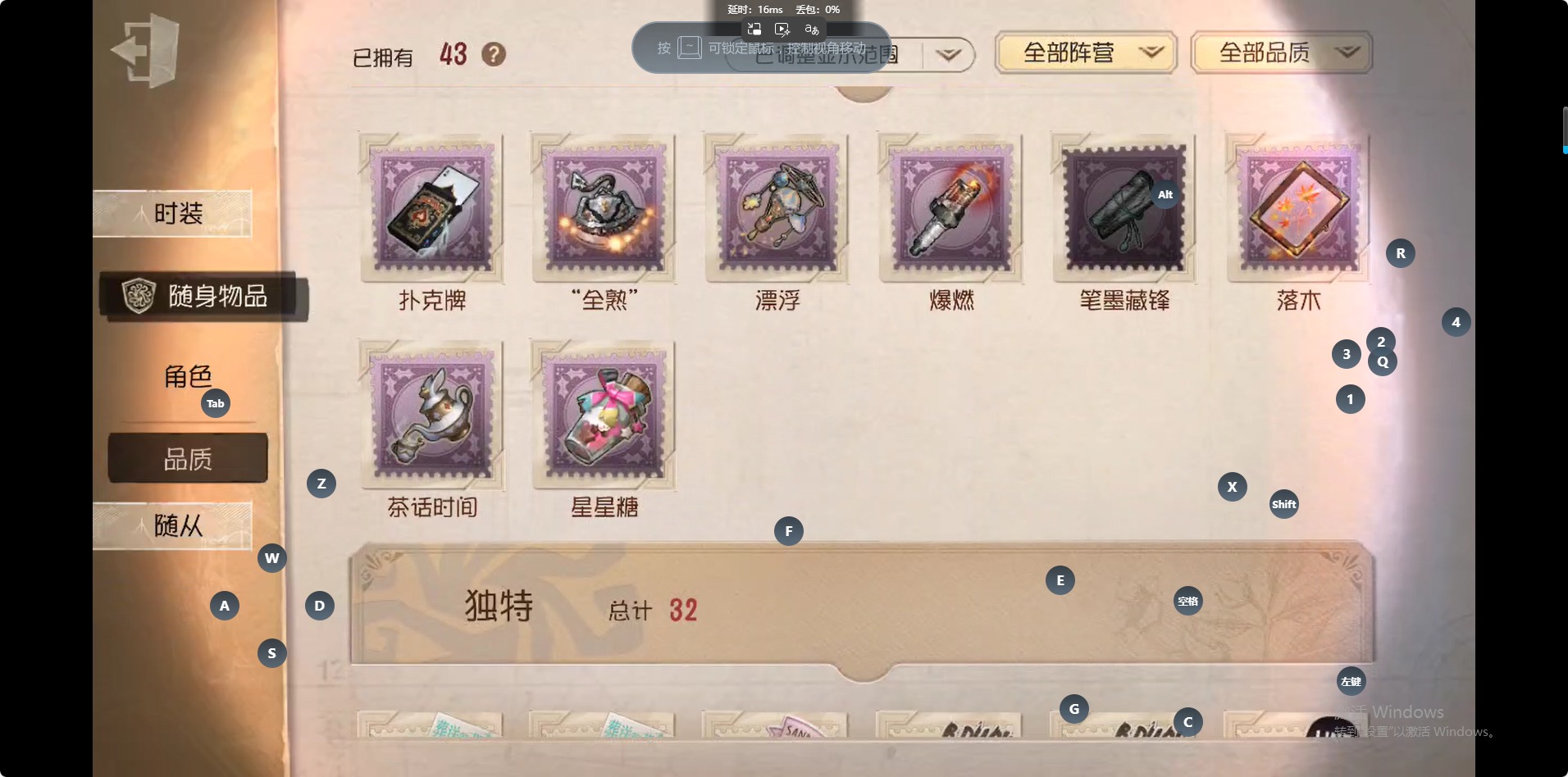Open the 全部品质 dropdown
This screenshot has height=777, width=1568.
[1281, 53]
